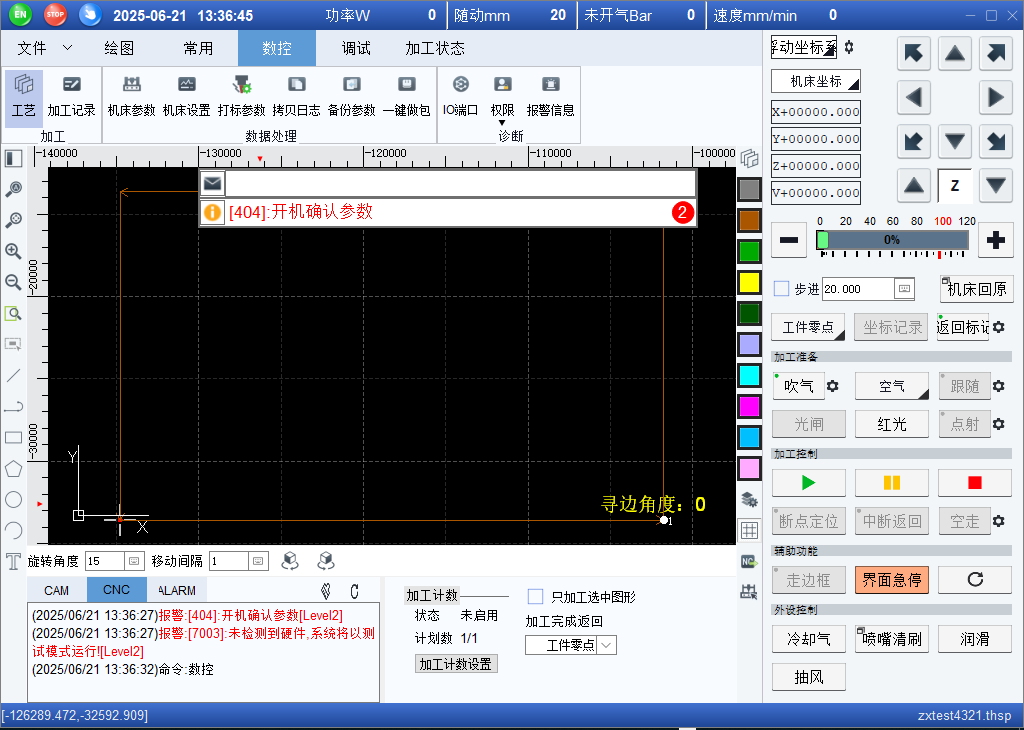Expand the 文件 menu dropdown arrow
This screenshot has height=730, width=1024.
pos(67,48)
